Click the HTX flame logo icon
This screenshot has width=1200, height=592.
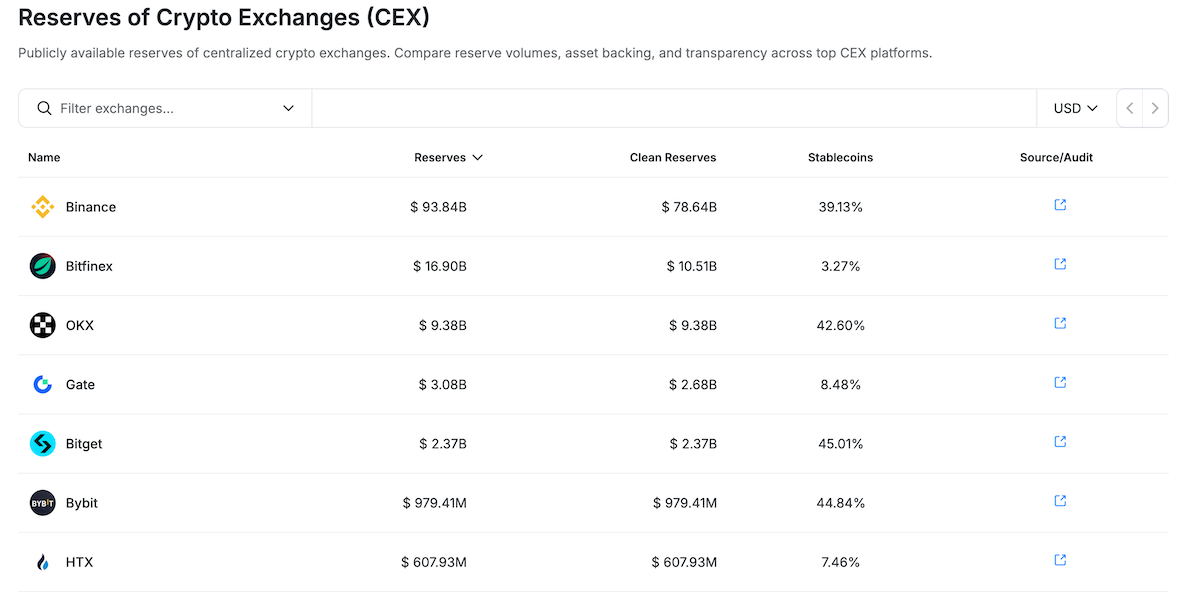[42, 562]
